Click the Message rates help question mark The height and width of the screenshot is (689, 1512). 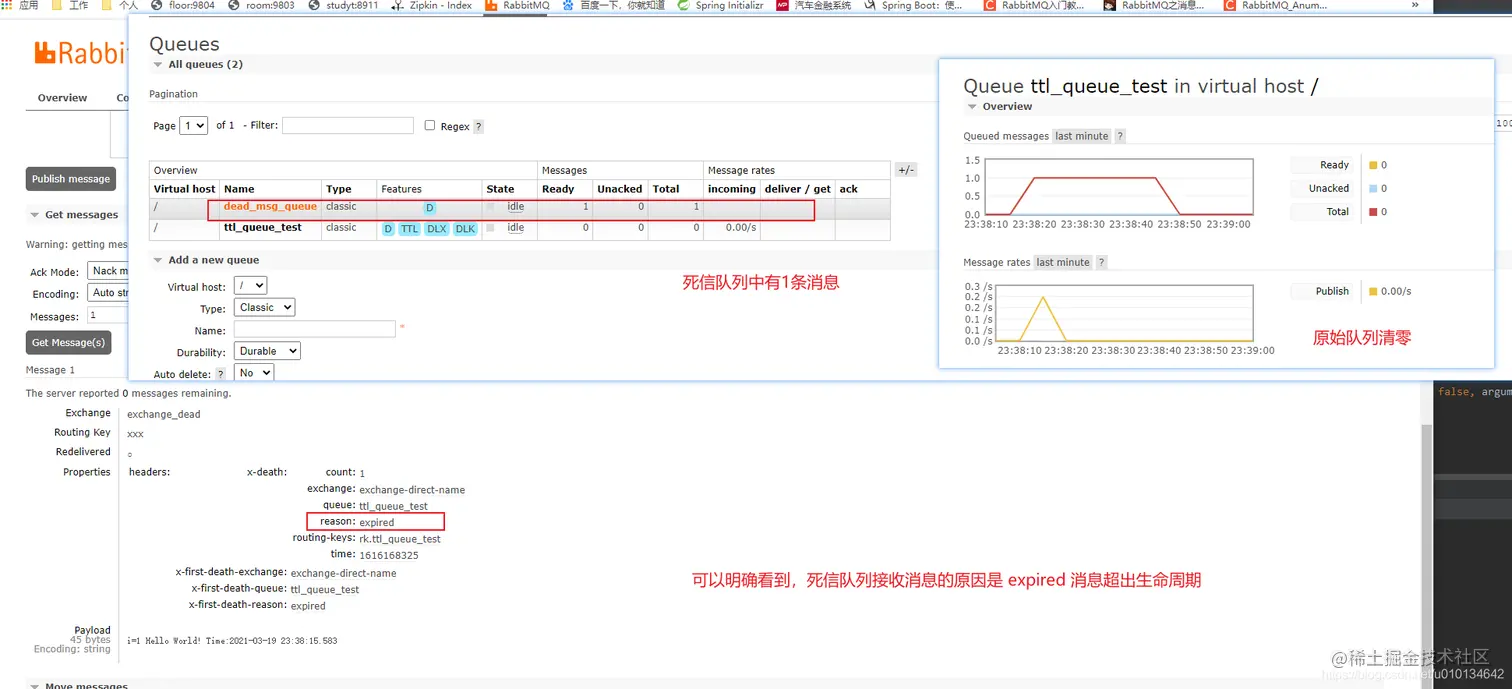pyautogui.click(x=1101, y=262)
